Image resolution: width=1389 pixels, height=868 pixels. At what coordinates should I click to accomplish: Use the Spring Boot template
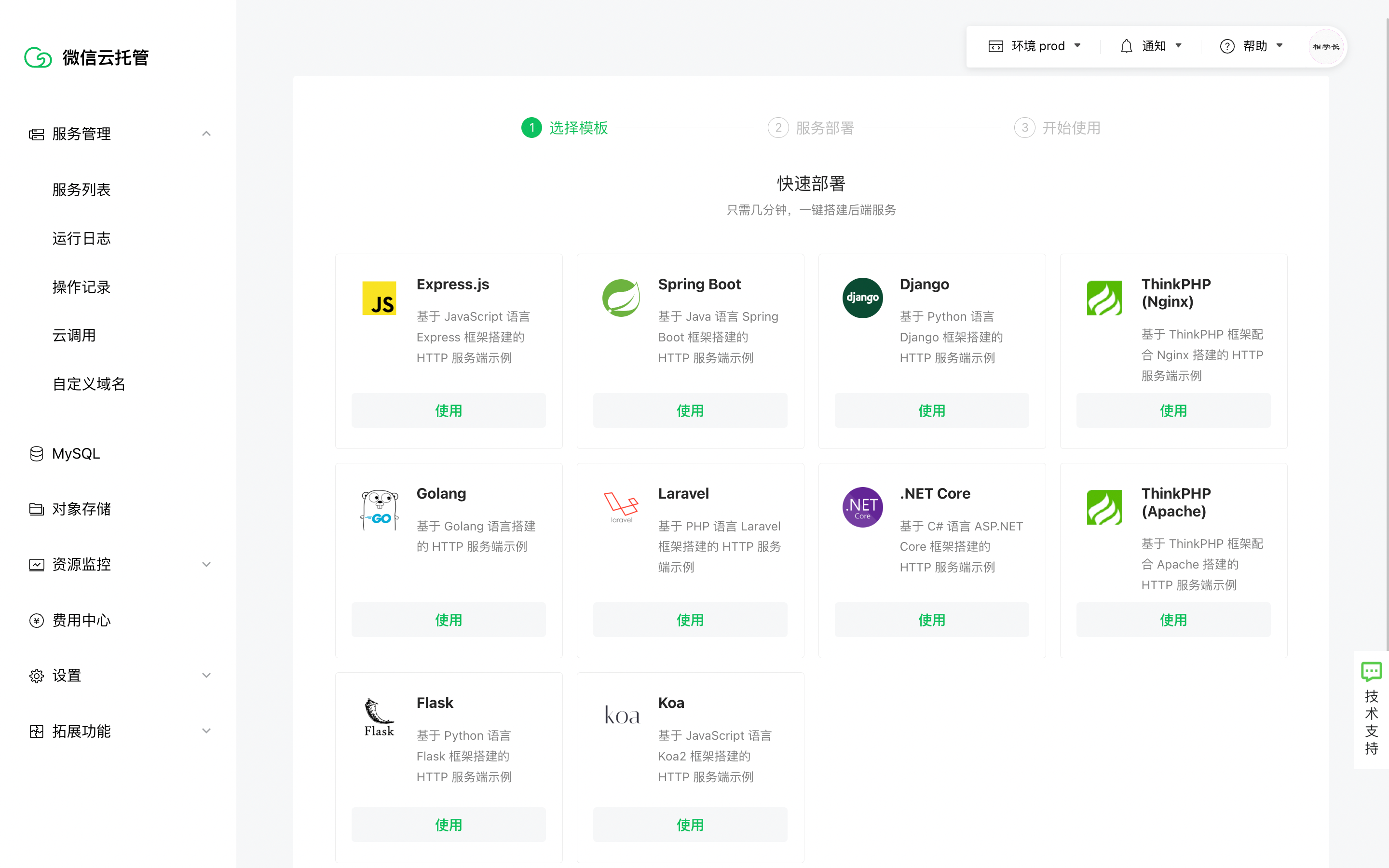(x=690, y=410)
